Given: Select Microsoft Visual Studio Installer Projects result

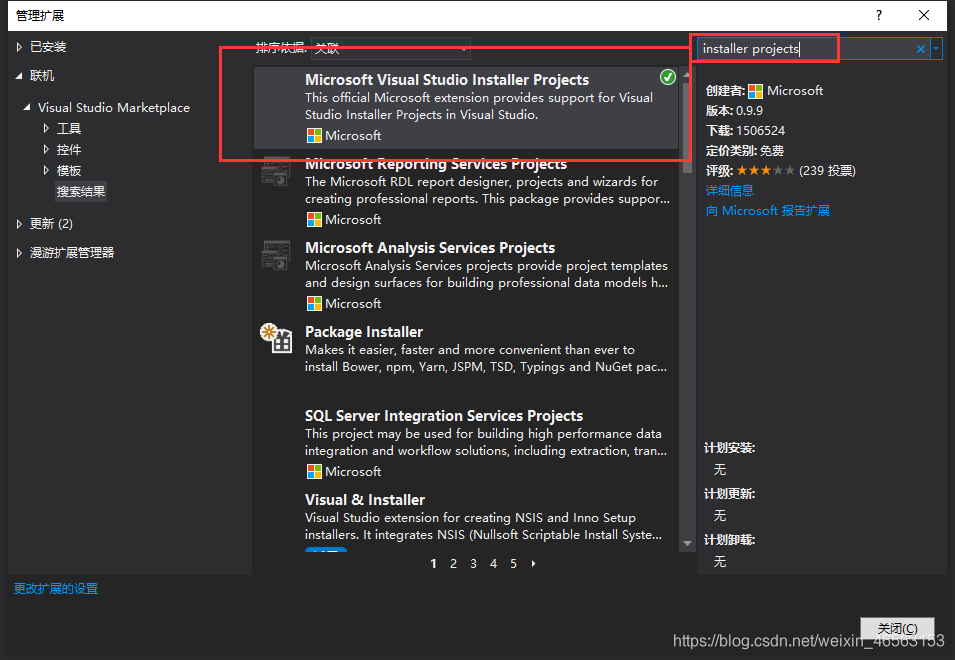Looking at the screenshot, I should [466, 108].
